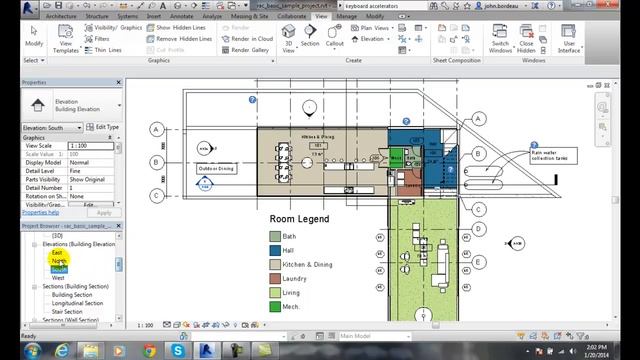Viewport: 640px width, 360px height.
Task: Open the Longitudinal Section view
Action: pyautogui.click(x=77, y=303)
